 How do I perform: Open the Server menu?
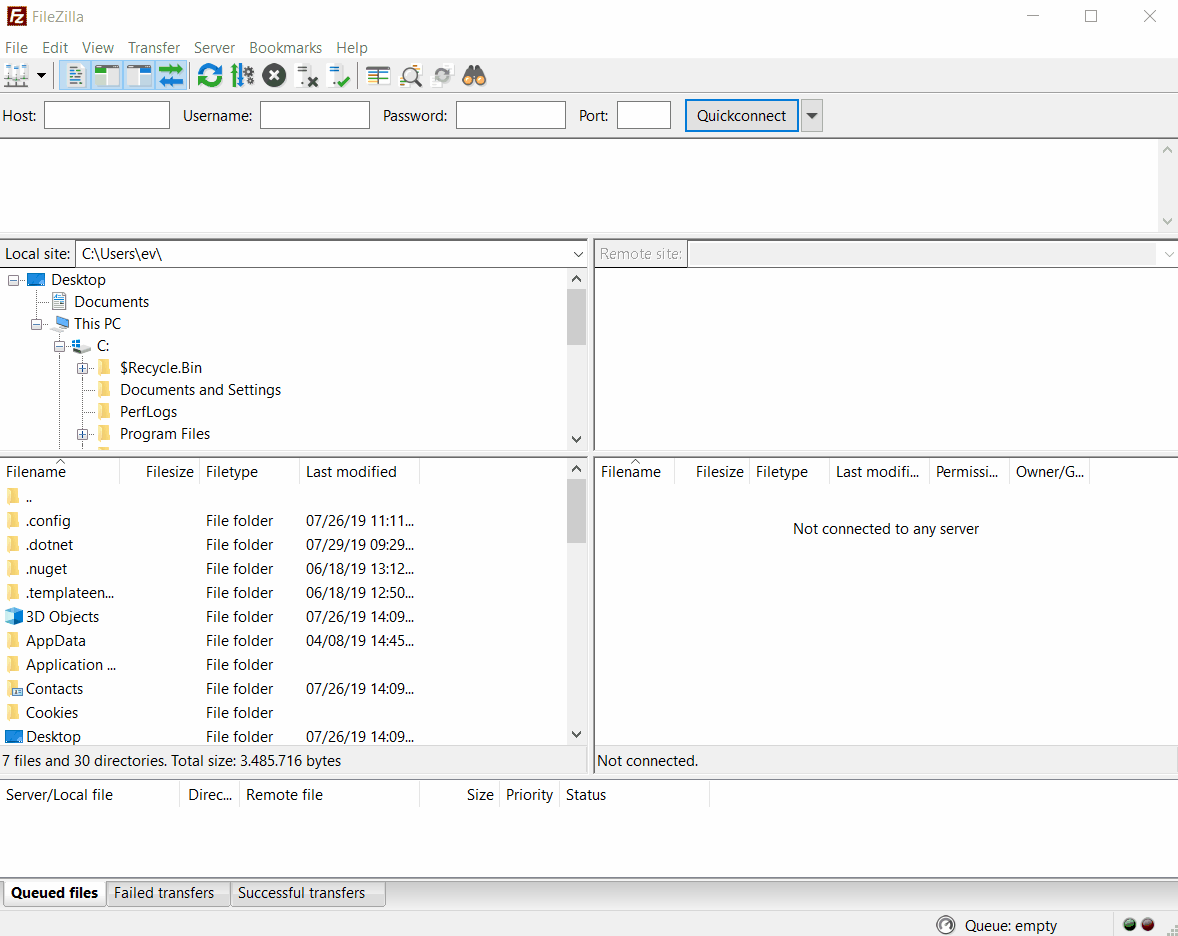(214, 47)
